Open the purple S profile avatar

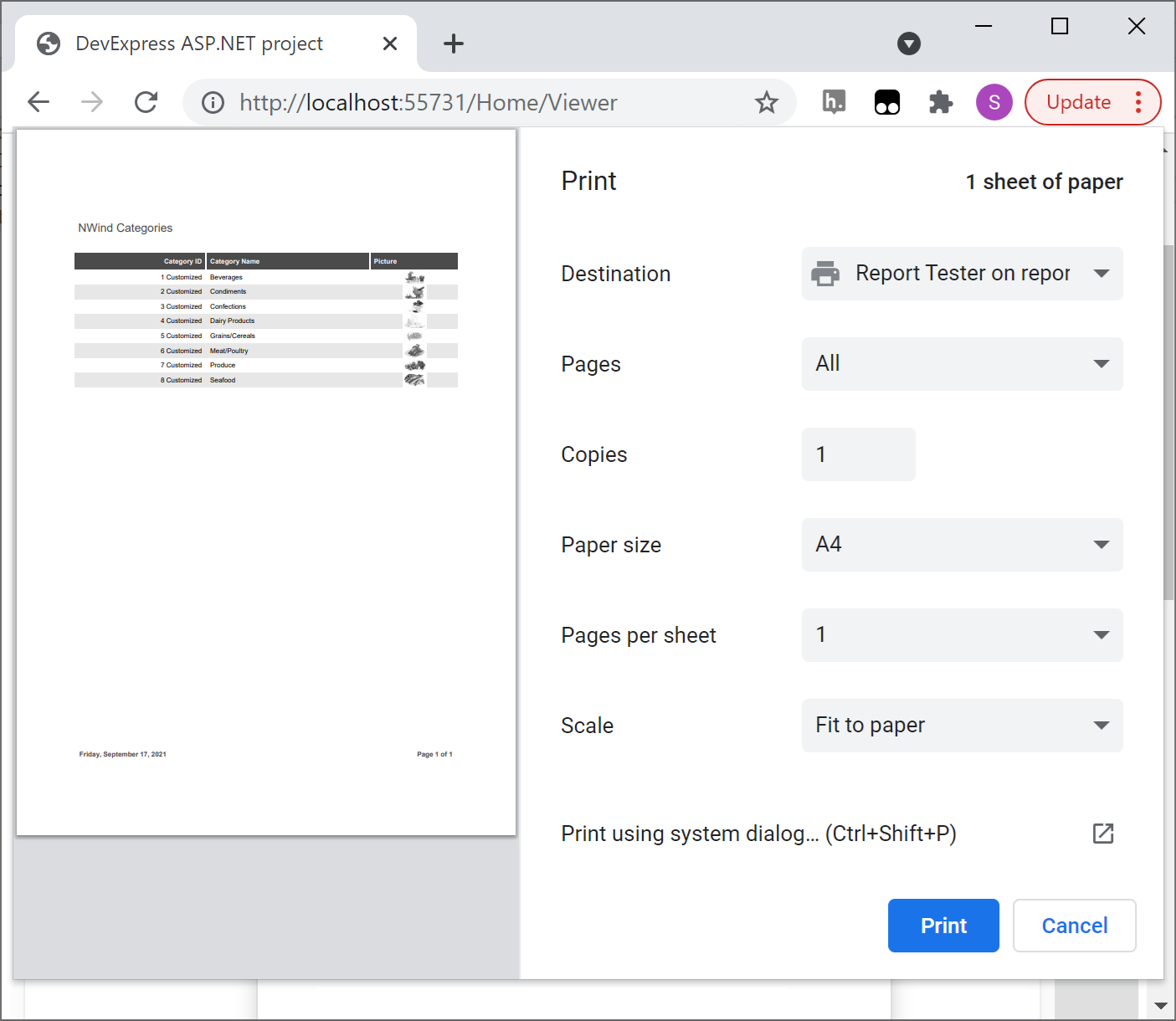[x=994, y=102]
